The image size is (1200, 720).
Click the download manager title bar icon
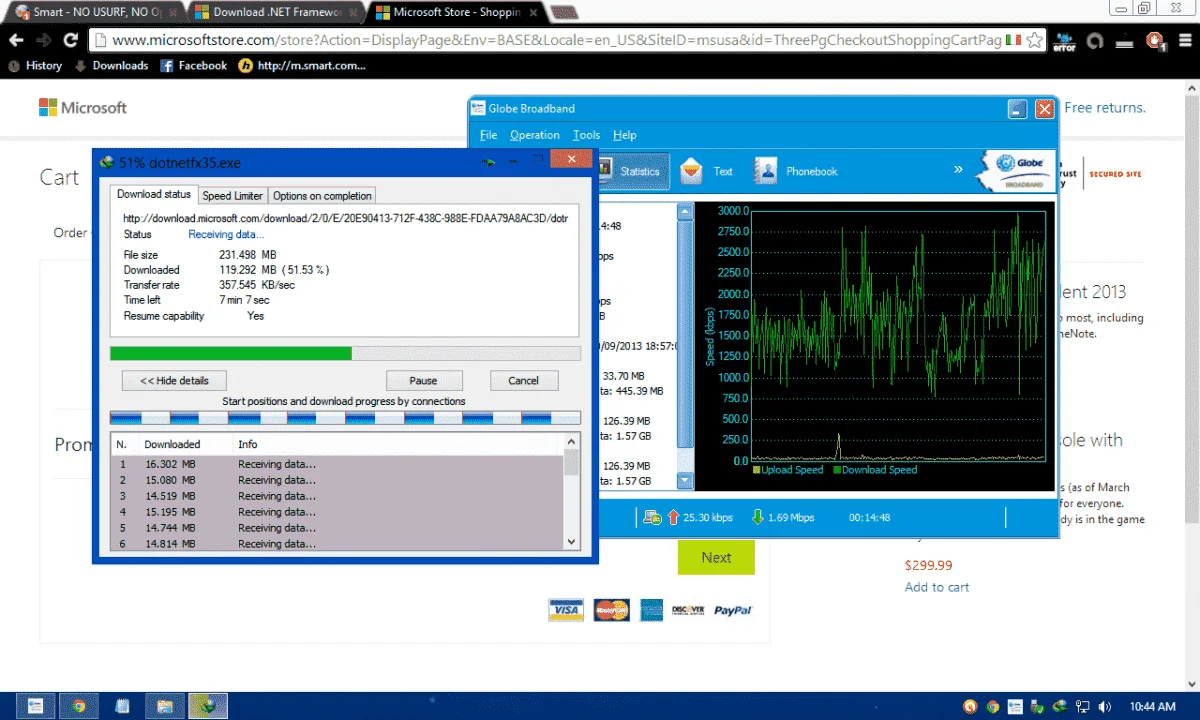click(107, 162)
